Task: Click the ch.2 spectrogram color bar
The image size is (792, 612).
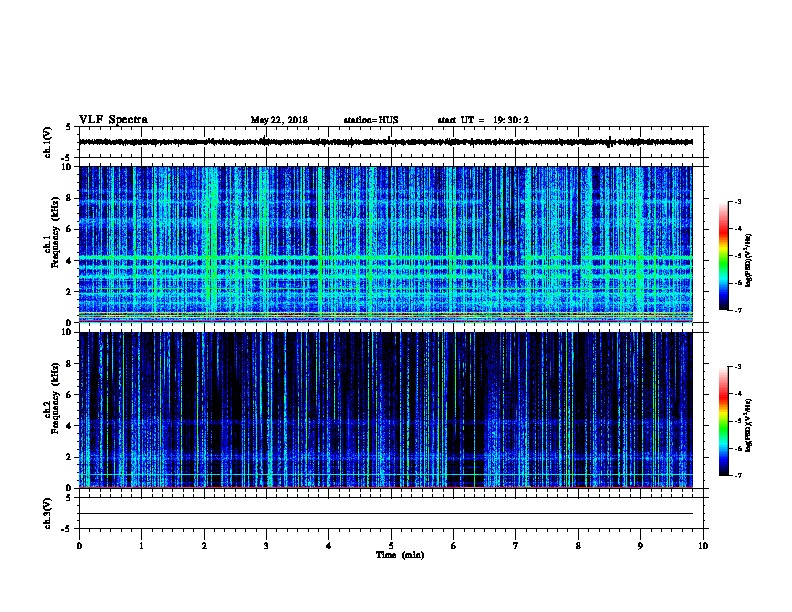Action: (x=723, y=421)
